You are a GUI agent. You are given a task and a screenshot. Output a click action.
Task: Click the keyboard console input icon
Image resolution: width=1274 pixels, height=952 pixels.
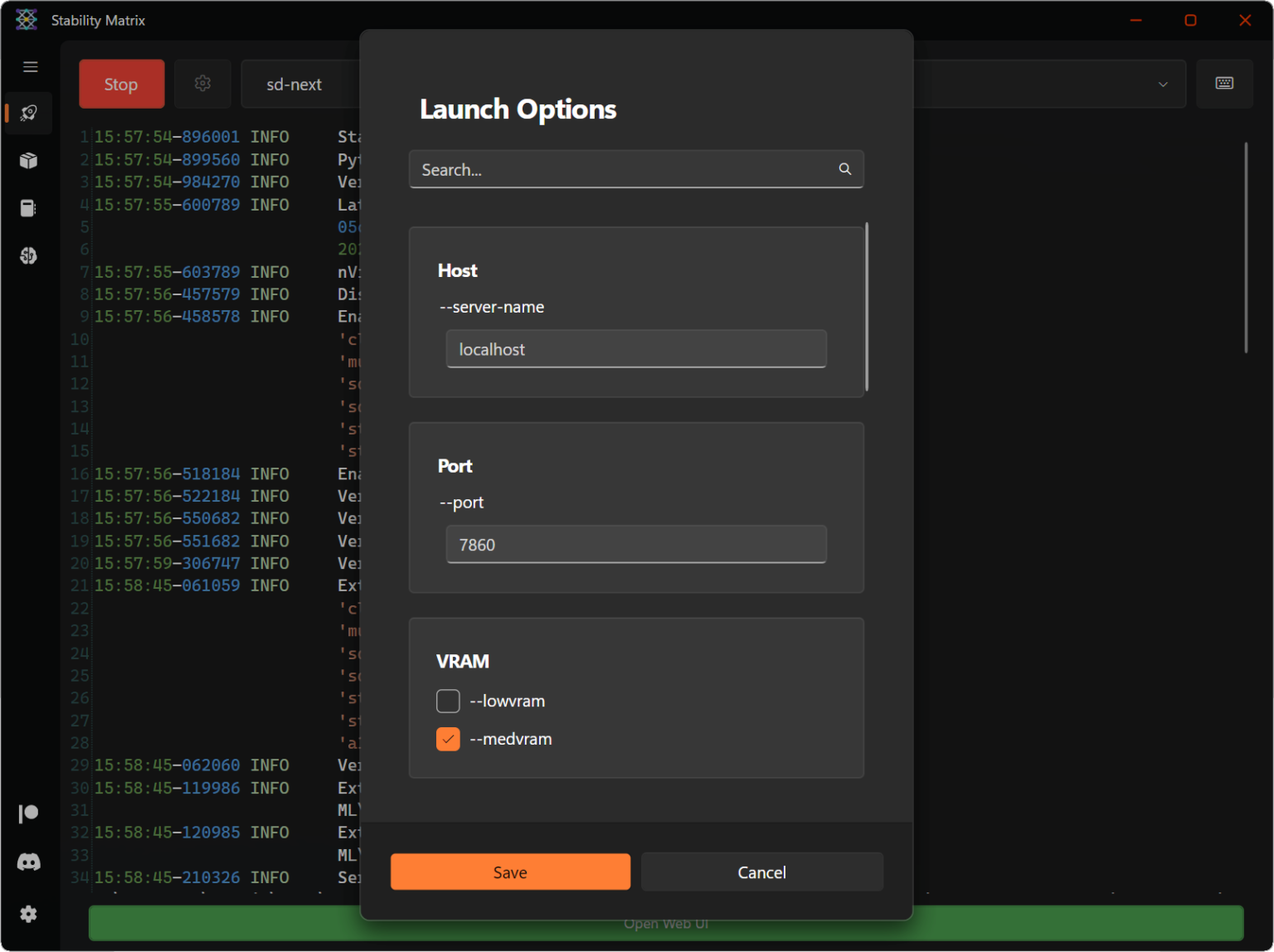click(1224, 84)
